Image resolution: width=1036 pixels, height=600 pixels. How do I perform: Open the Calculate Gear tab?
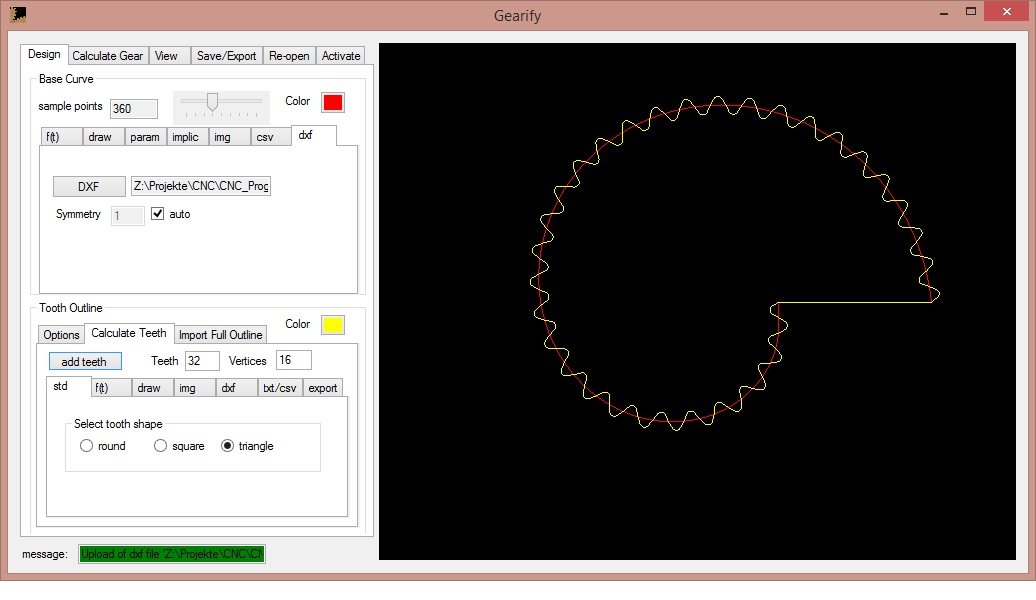[108, 56]
